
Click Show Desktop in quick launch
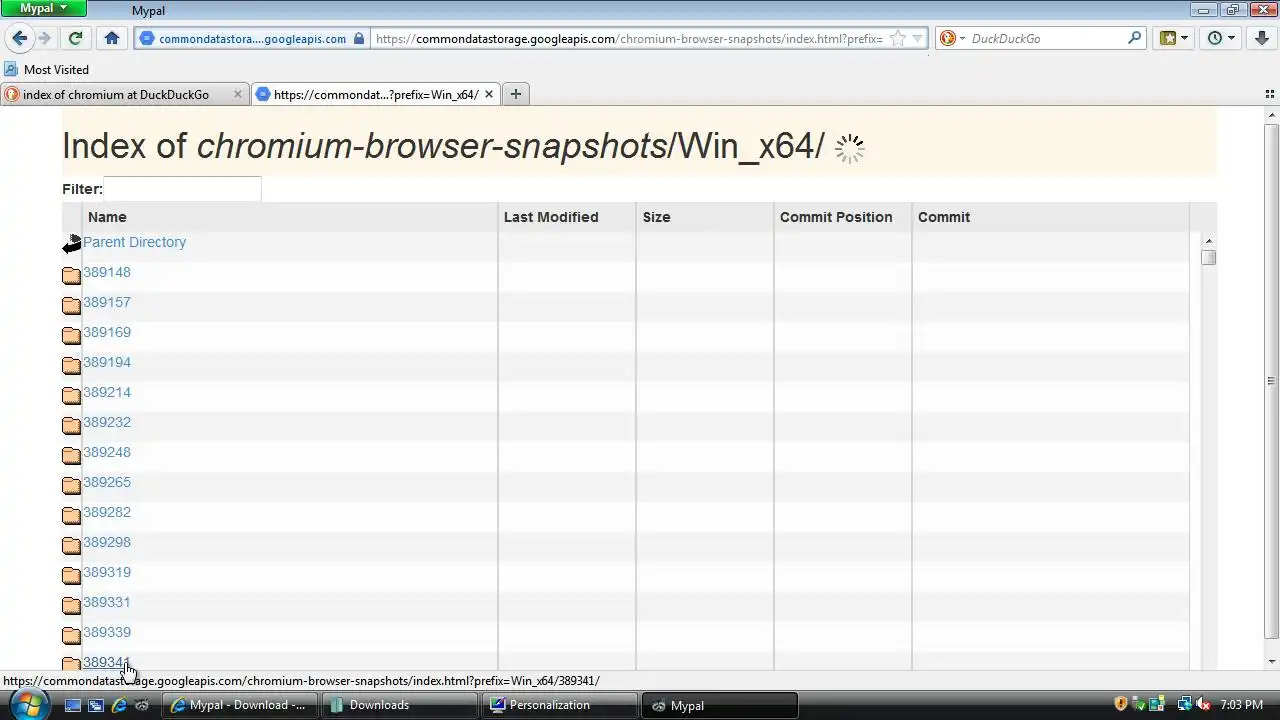[73, 705]
